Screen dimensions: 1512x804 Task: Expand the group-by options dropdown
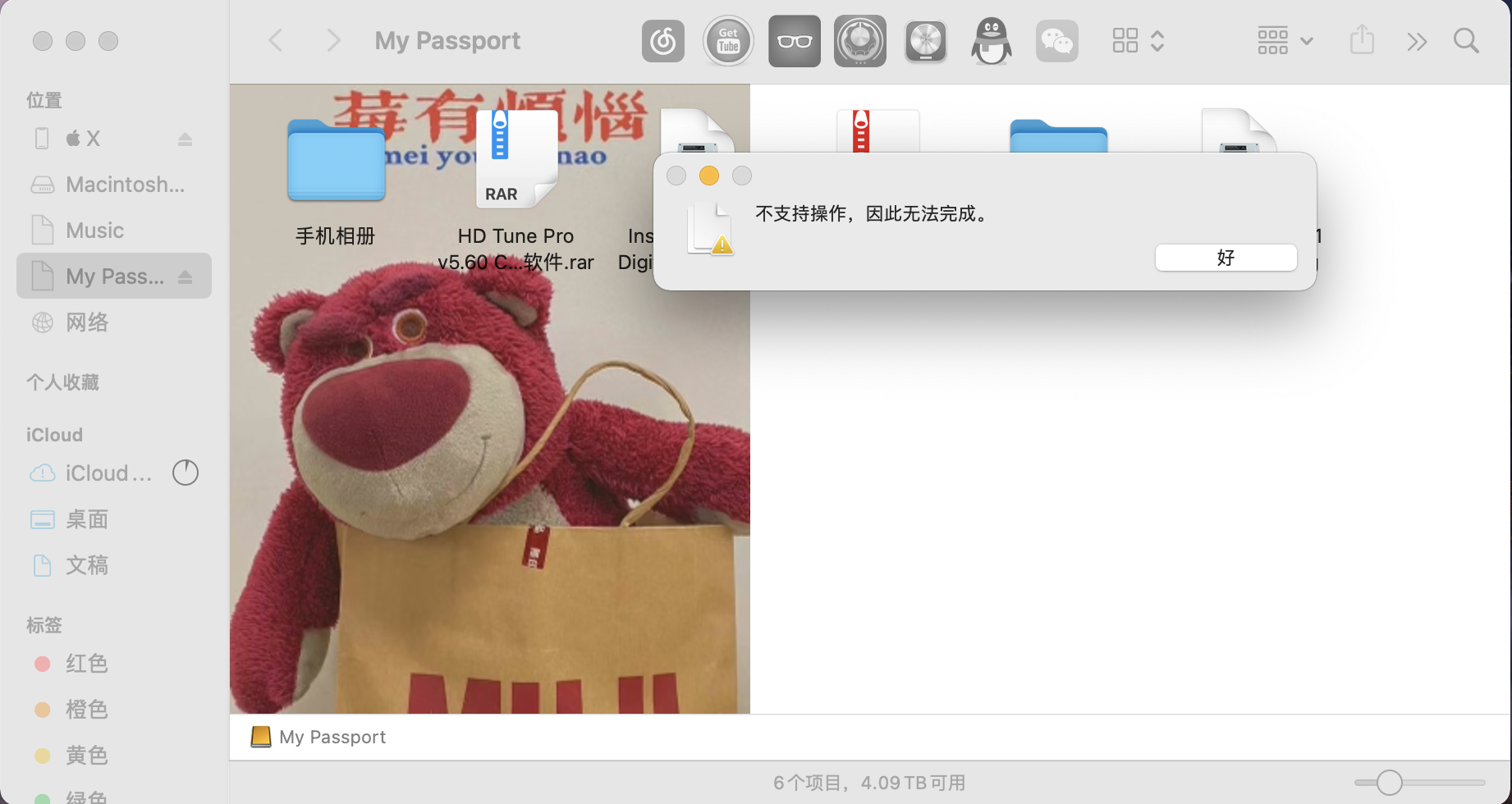pyautogui.click(x=1285, y=41)
